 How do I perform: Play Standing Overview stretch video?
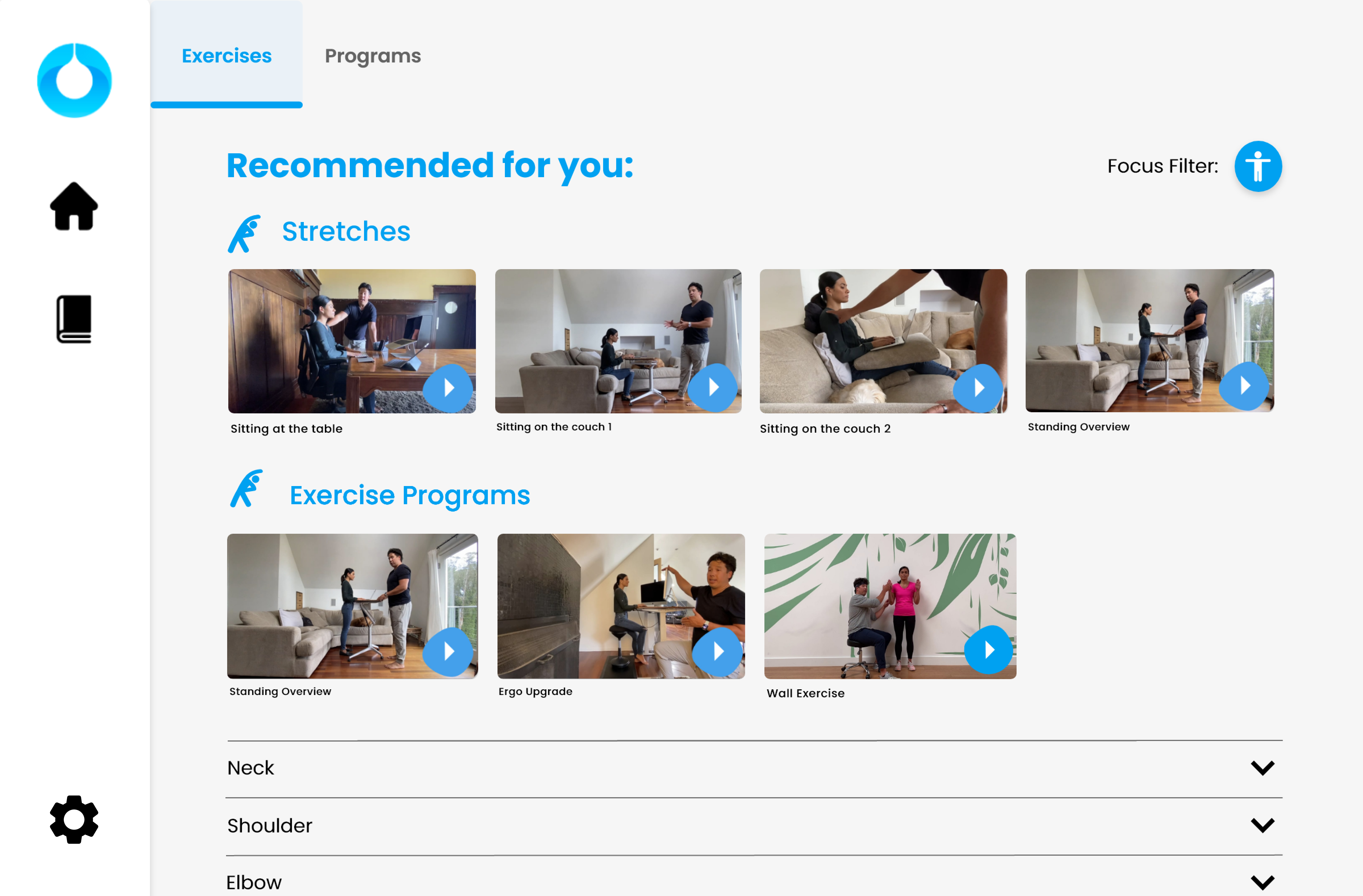[x=1244, y=386]
